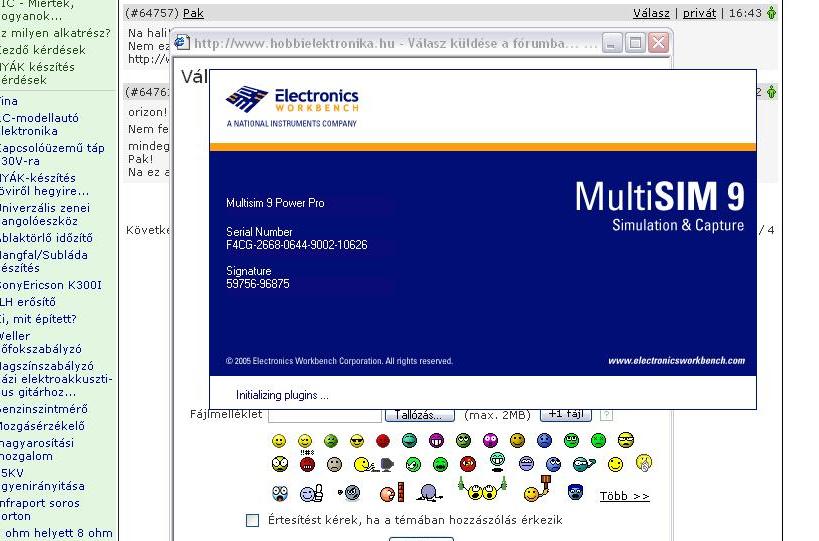
Task: Insert the teal smirking emoticon
Action: (410, 441)
